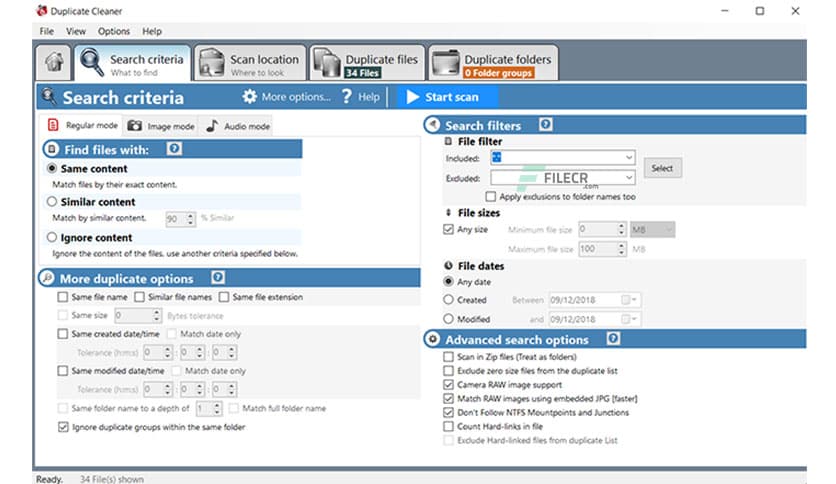Click the More options gear icon
Image resolution: width=836 pixels, height=484 pixels.
pos(249,96)
